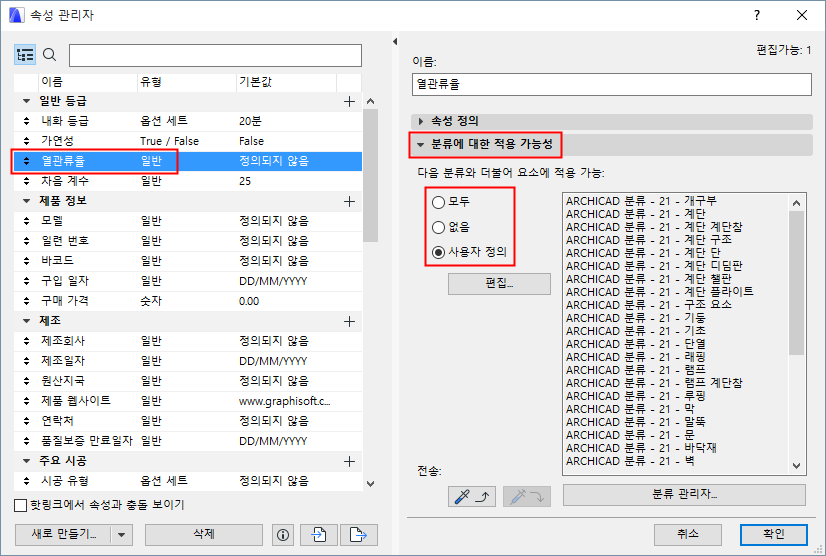
Task: Sort by the 유형 column header
Action: click(x=186, y=82)
